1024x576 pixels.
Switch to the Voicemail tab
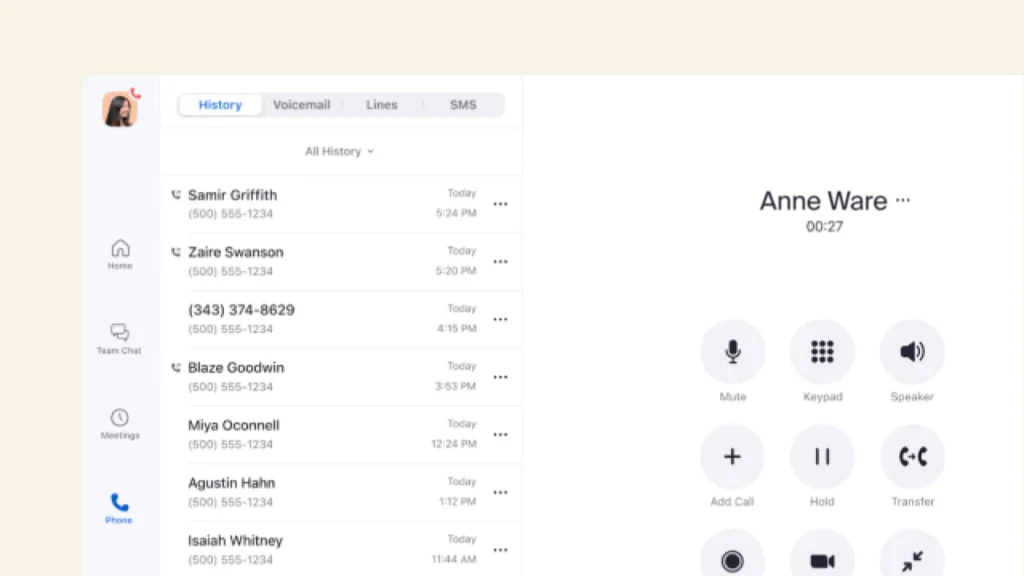pyautogui.click(x=302, y=105)
